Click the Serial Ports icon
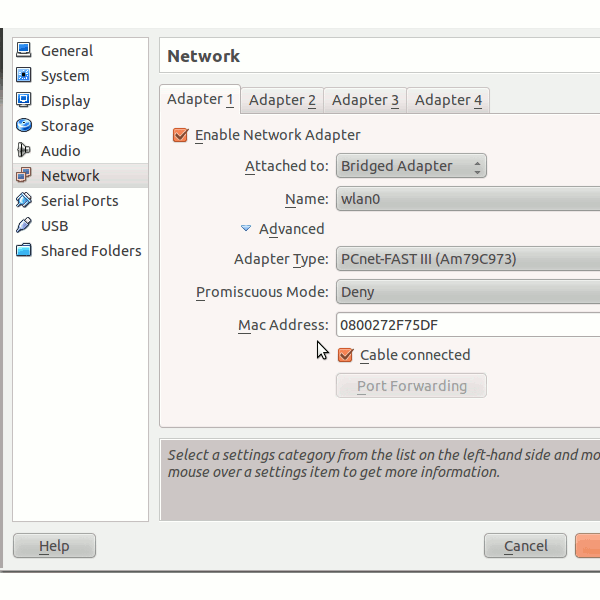 coord(23,201)
